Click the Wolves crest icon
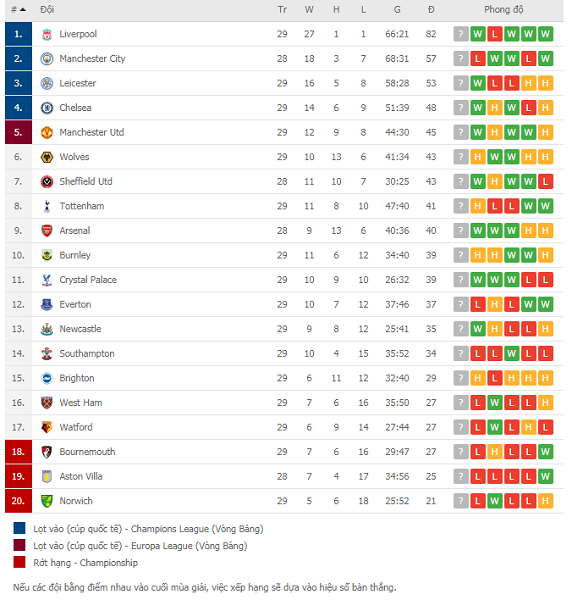 tap(47, 157)
